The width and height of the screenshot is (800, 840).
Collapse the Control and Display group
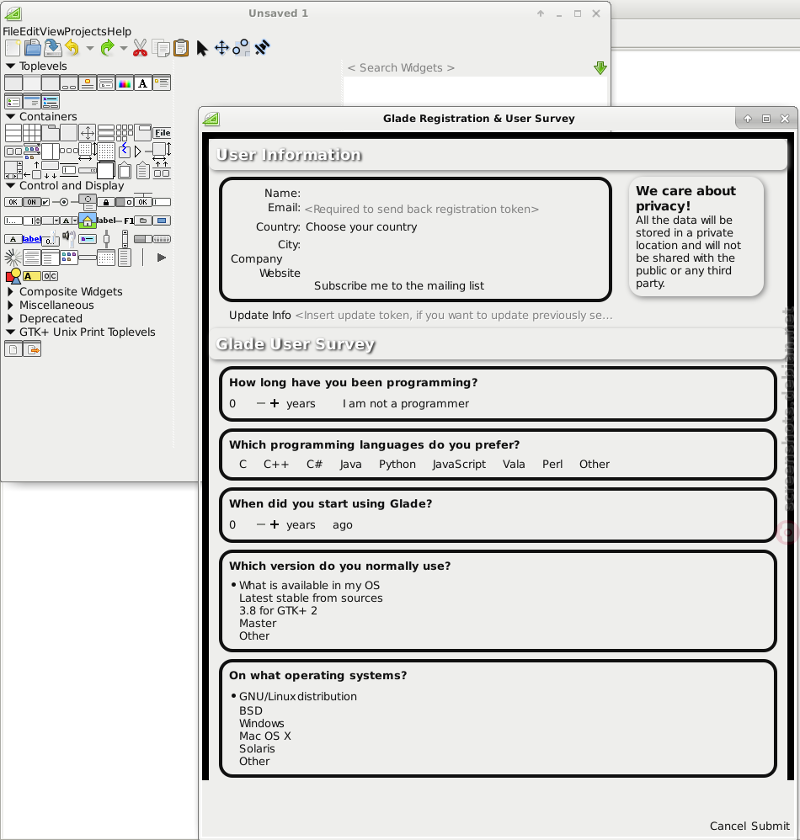10,185
